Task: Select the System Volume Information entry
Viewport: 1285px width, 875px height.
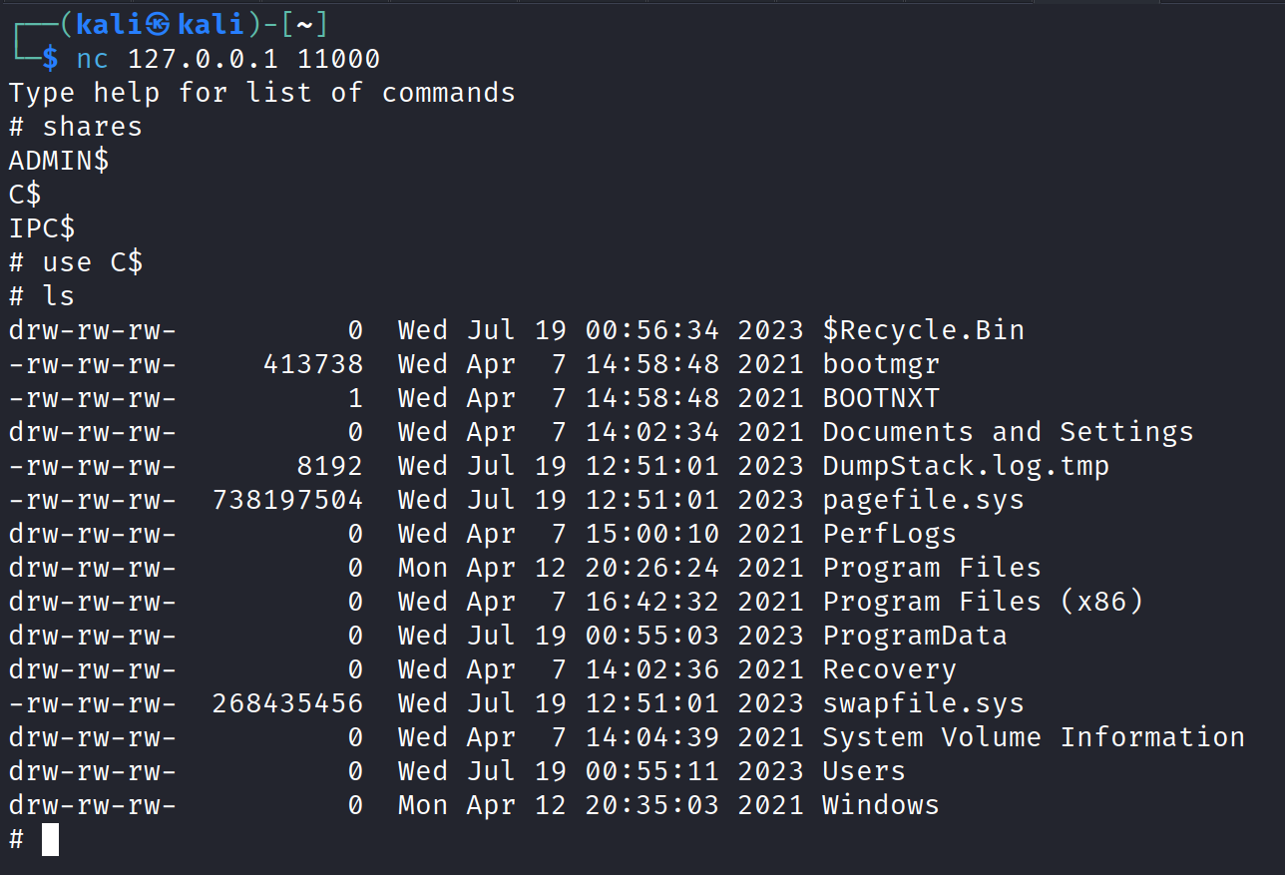Action: coord(1034,738)
